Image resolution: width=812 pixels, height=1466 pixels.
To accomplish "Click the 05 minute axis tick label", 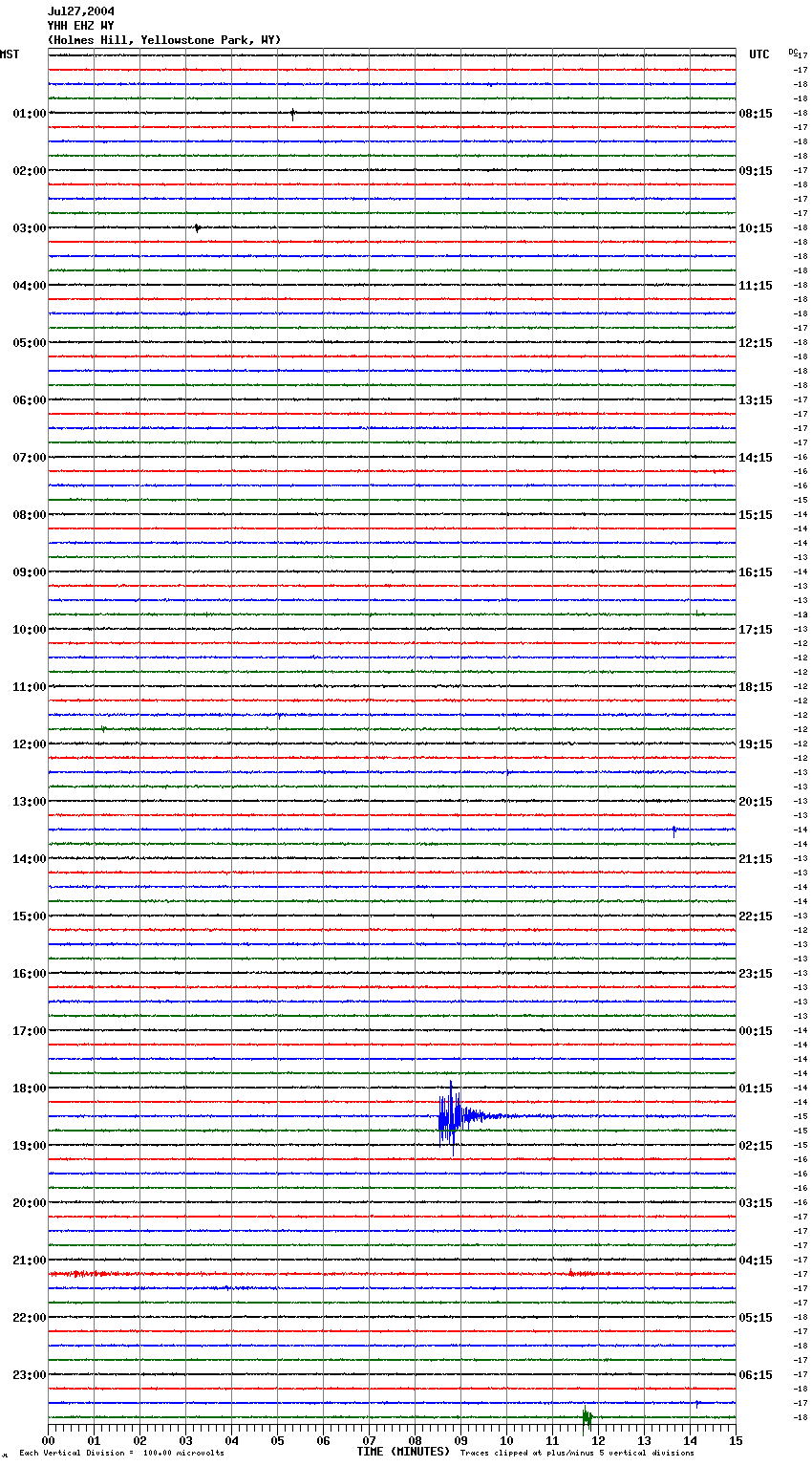I will click(278, 1440).
